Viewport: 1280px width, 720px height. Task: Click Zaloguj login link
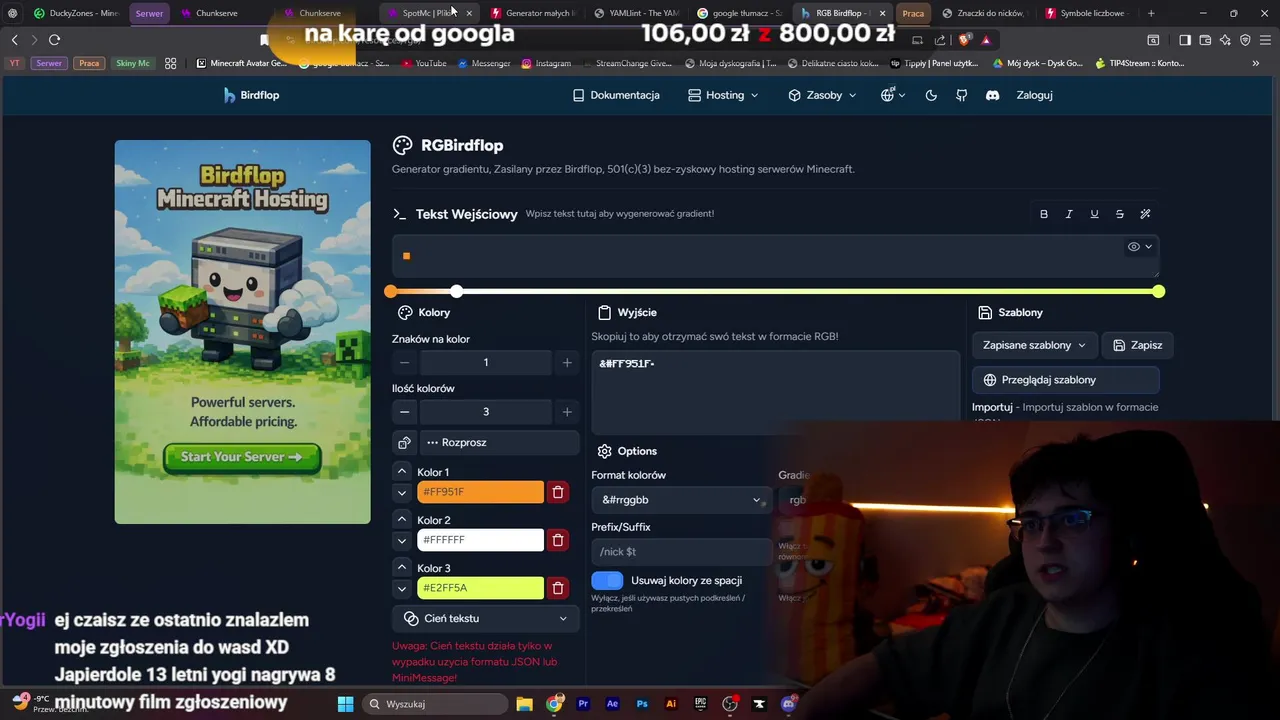1034,95
